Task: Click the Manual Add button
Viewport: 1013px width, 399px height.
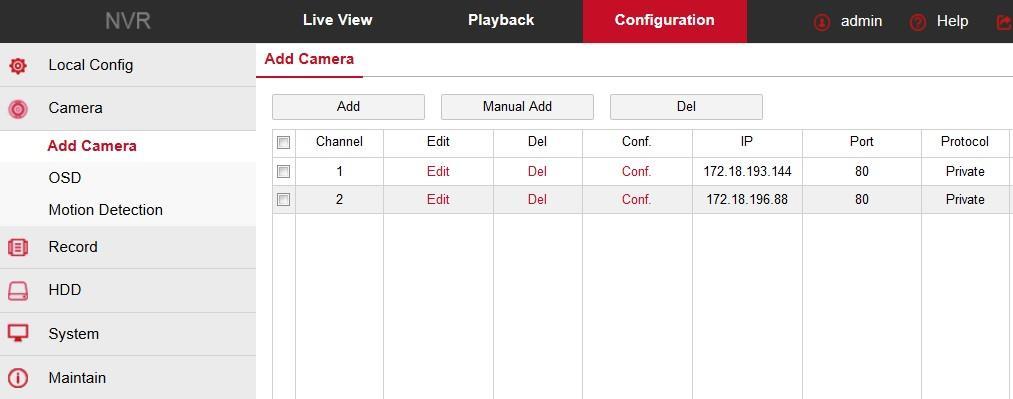Action: (x=517, y=107)
